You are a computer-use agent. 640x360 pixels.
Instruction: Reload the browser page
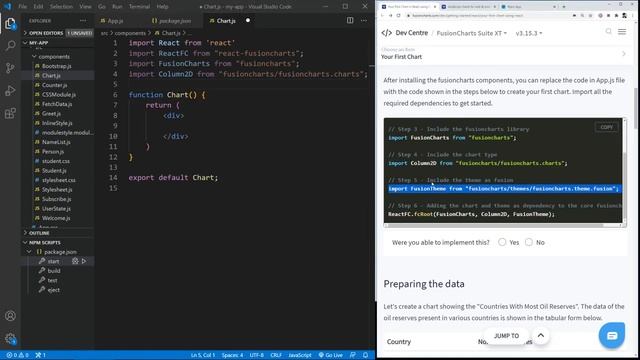[x=398, y=16]
